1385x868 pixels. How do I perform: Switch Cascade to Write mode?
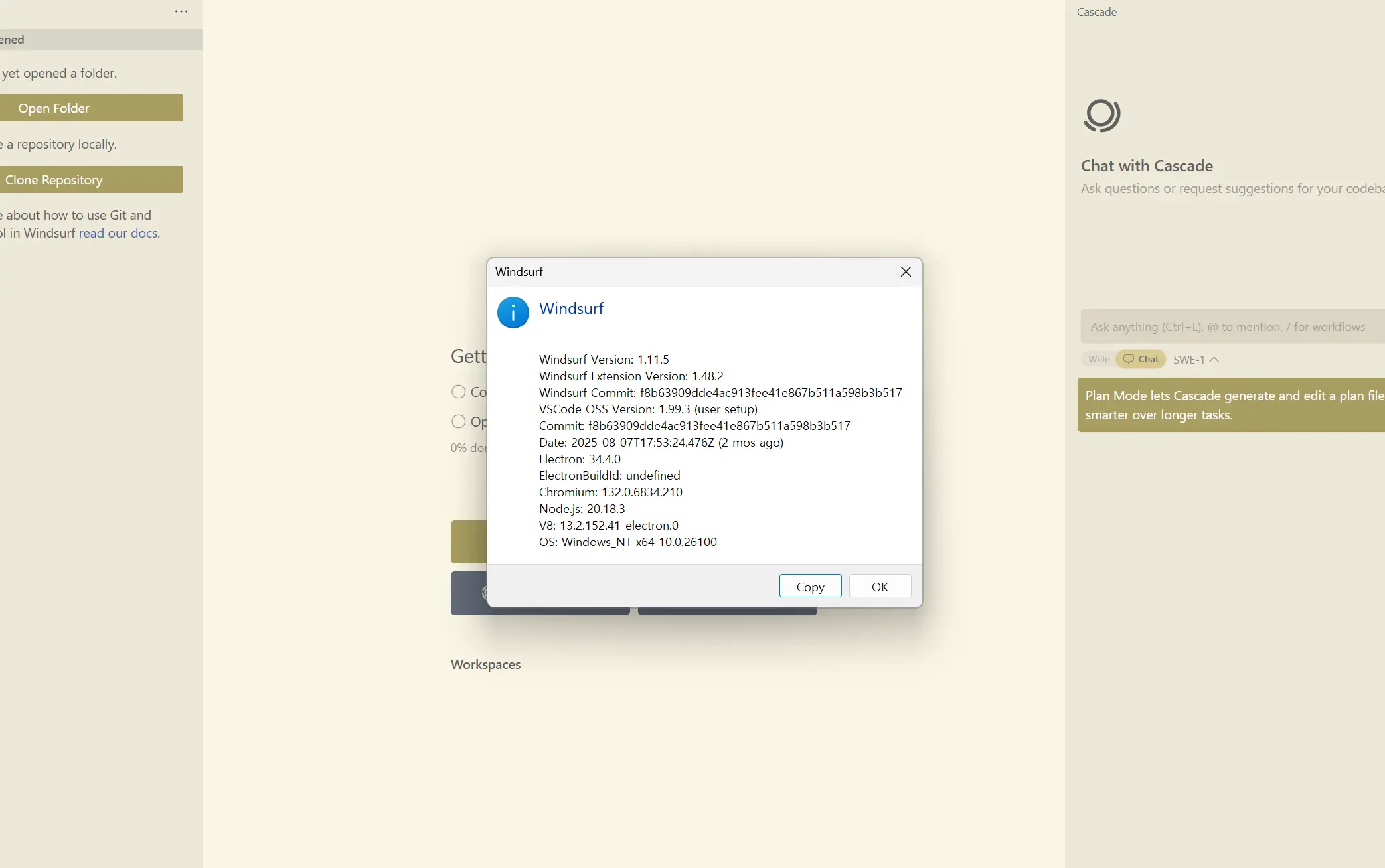[x=1099, y=359]
